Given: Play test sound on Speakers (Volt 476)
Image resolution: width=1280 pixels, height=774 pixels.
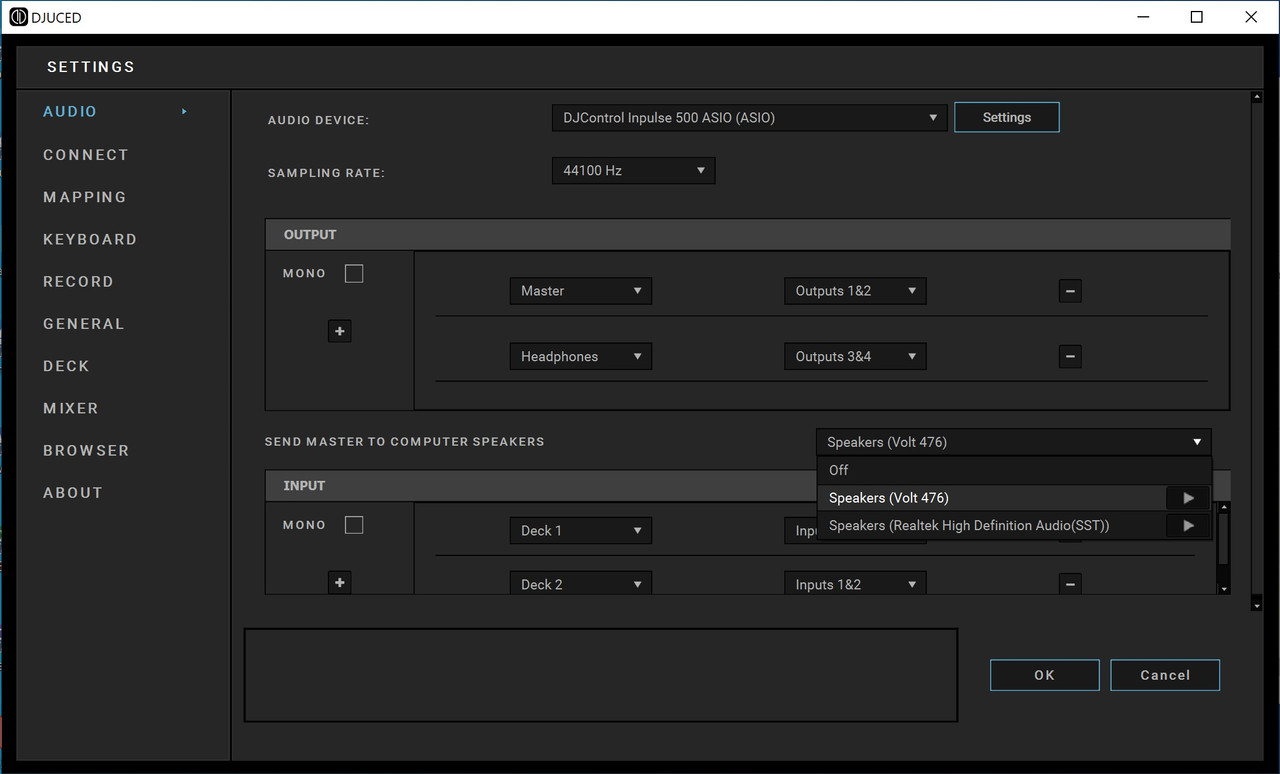Looking at the screenshot, I should pos(1188,498).
